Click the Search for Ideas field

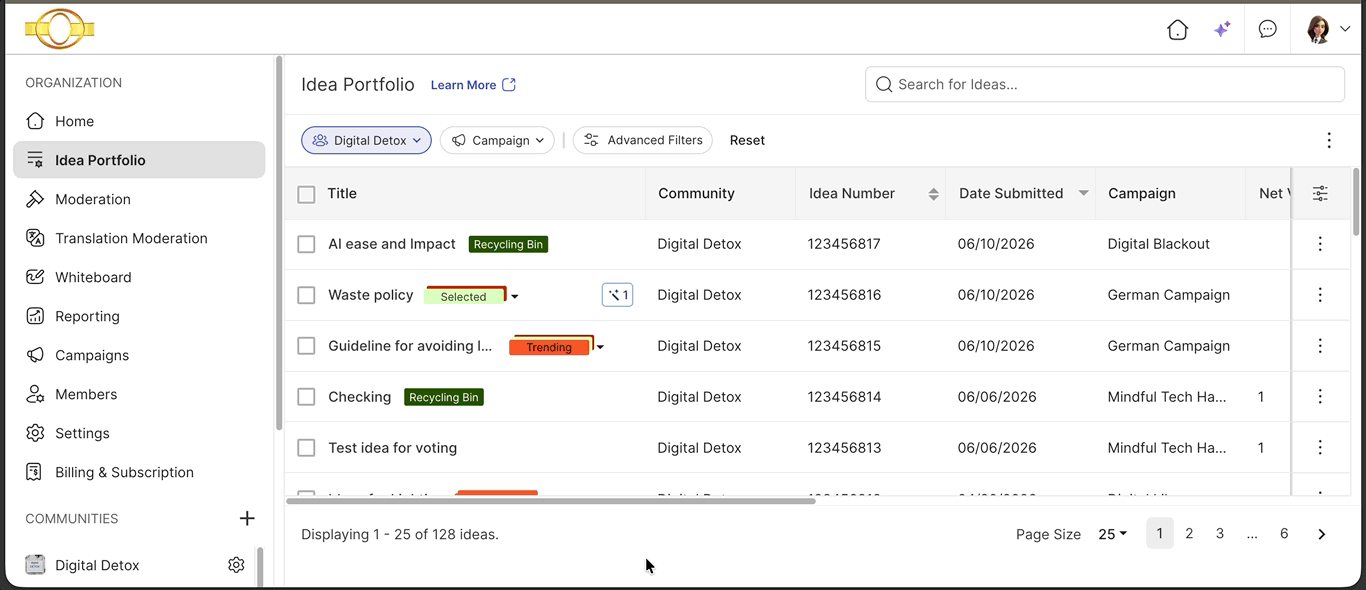coord(1105,84)
